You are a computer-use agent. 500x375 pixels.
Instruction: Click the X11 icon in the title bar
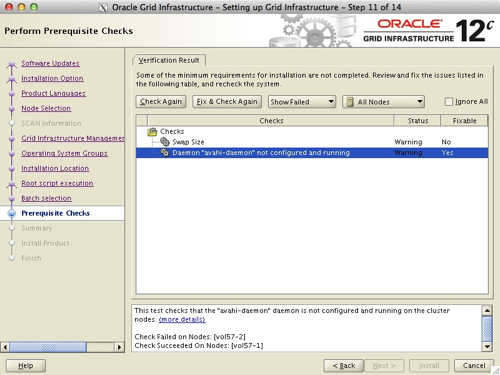[x=103, y=7]
